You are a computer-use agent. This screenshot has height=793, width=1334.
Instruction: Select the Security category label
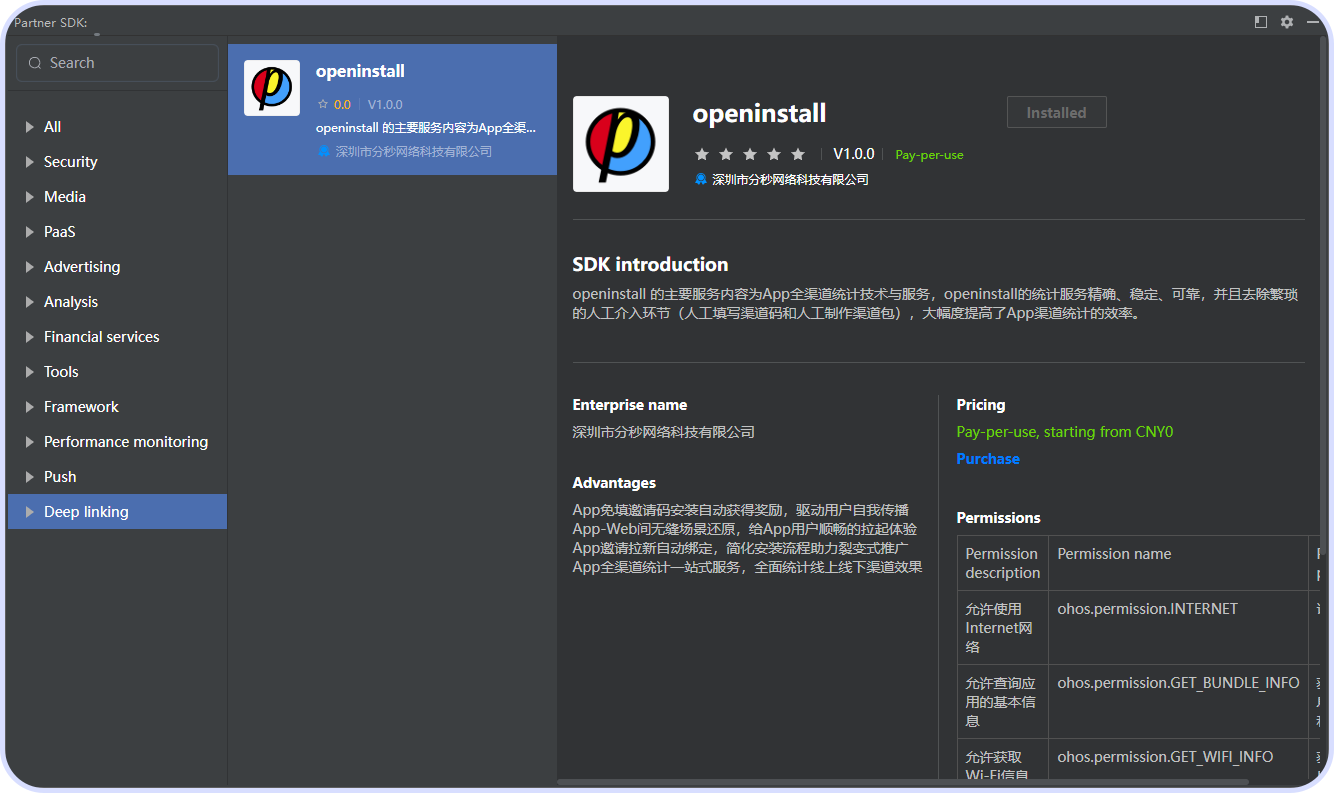70,162
